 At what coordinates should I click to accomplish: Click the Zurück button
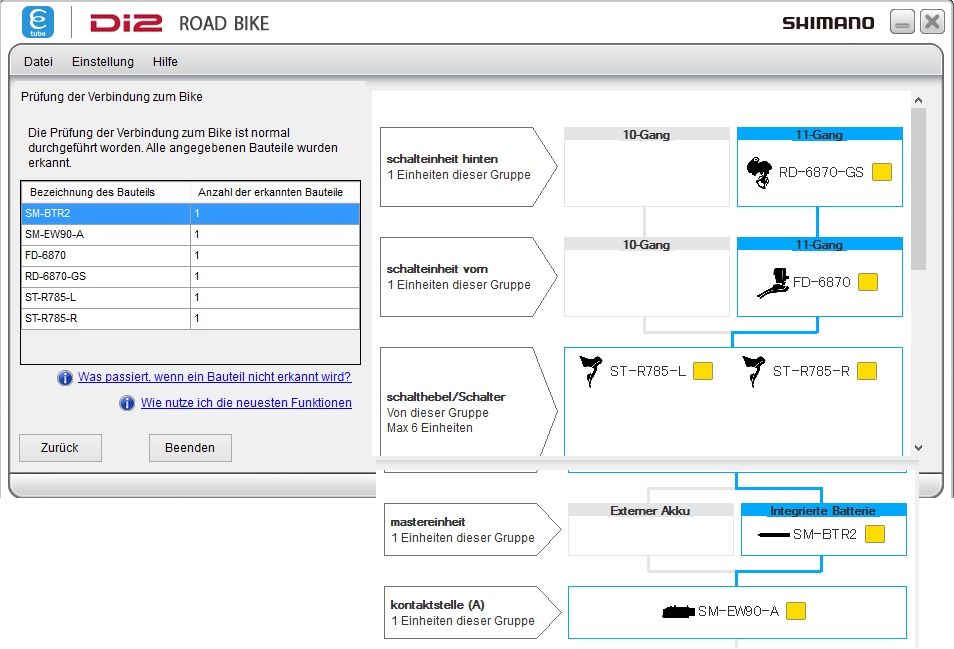click(x=60, y=448)
